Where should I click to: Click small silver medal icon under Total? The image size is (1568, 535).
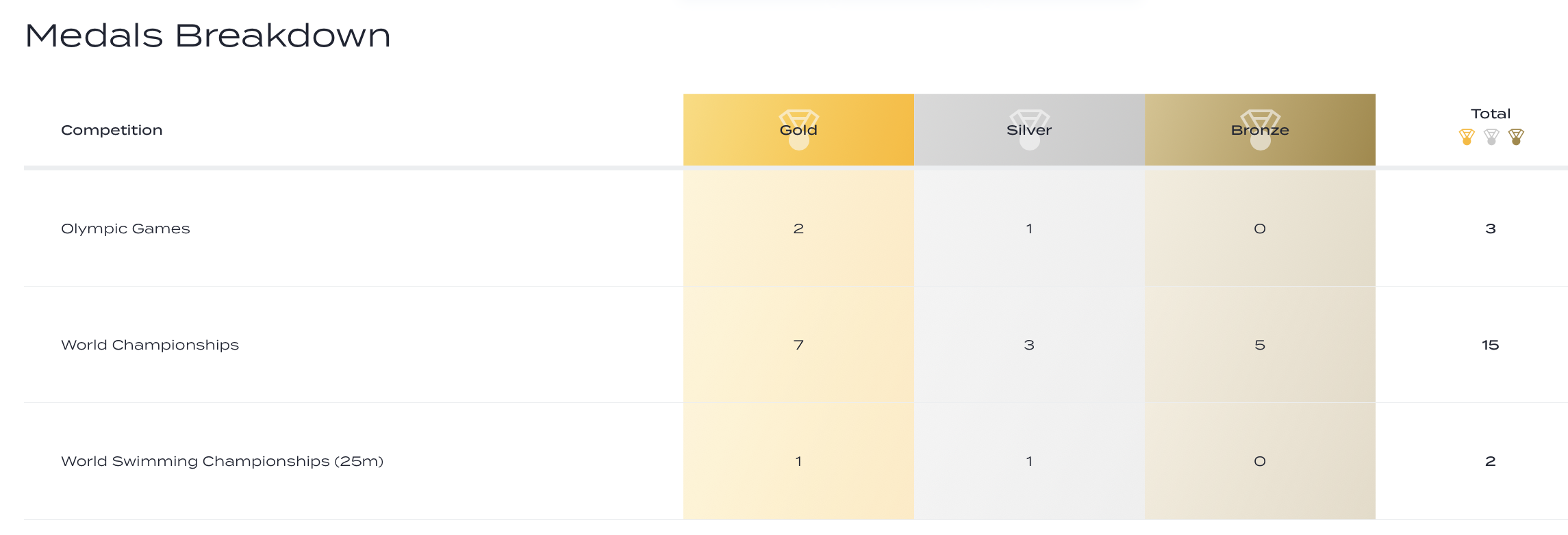coord(1491,137)
